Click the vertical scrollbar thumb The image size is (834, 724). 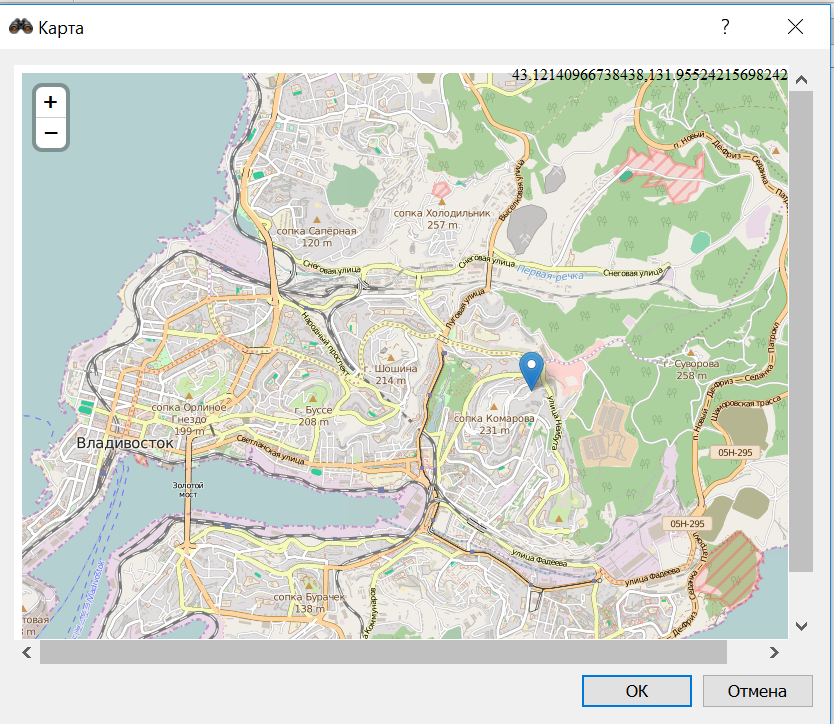click(801, 331)
